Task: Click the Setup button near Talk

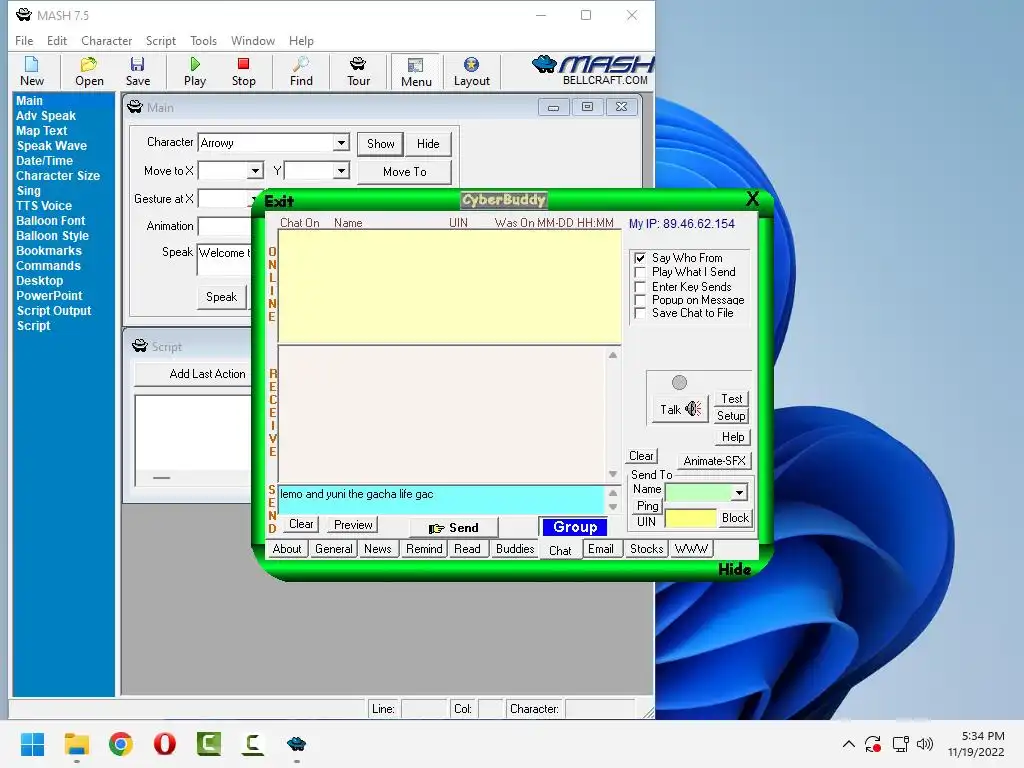Action: coord(731,416)
